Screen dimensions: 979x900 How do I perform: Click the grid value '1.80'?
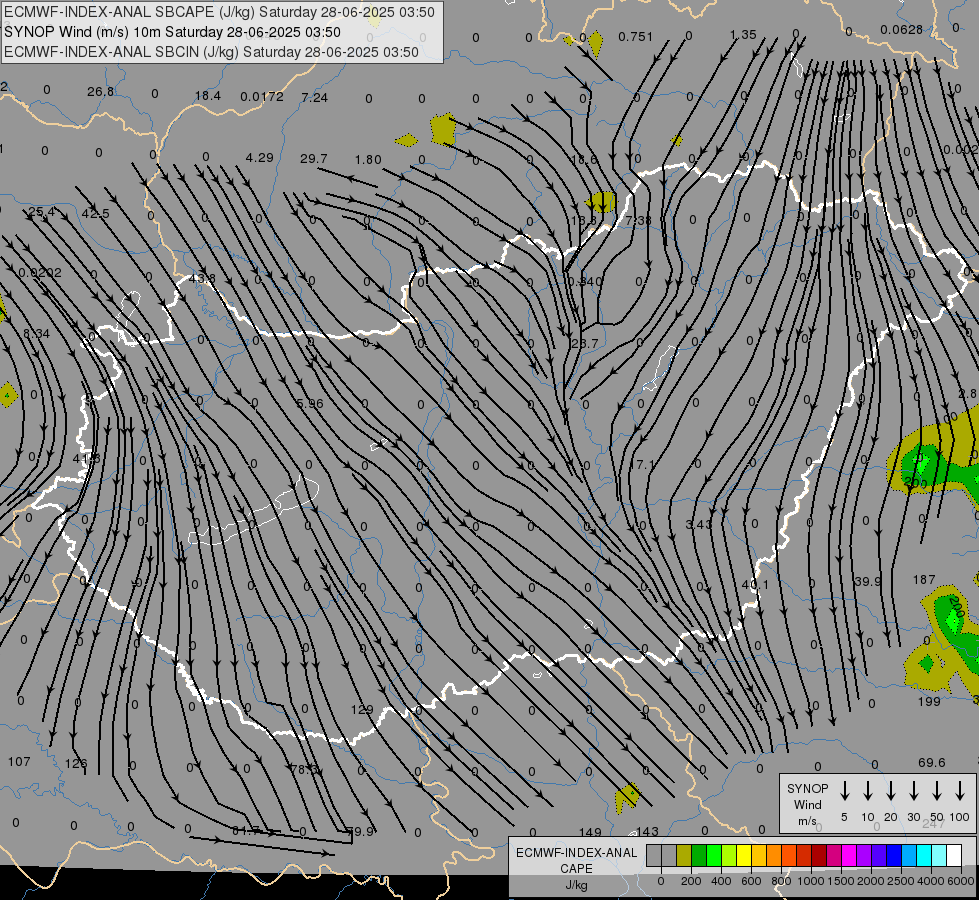pos(368,160)
